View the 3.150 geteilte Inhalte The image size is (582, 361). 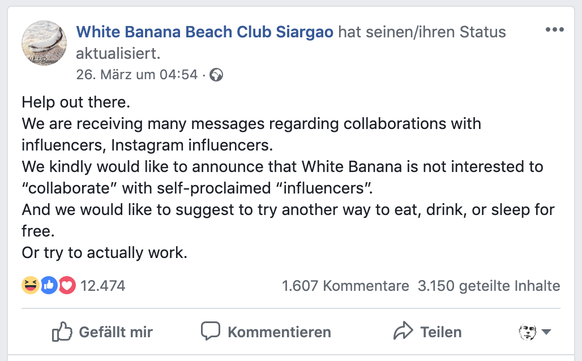click(x=489, y=286)
